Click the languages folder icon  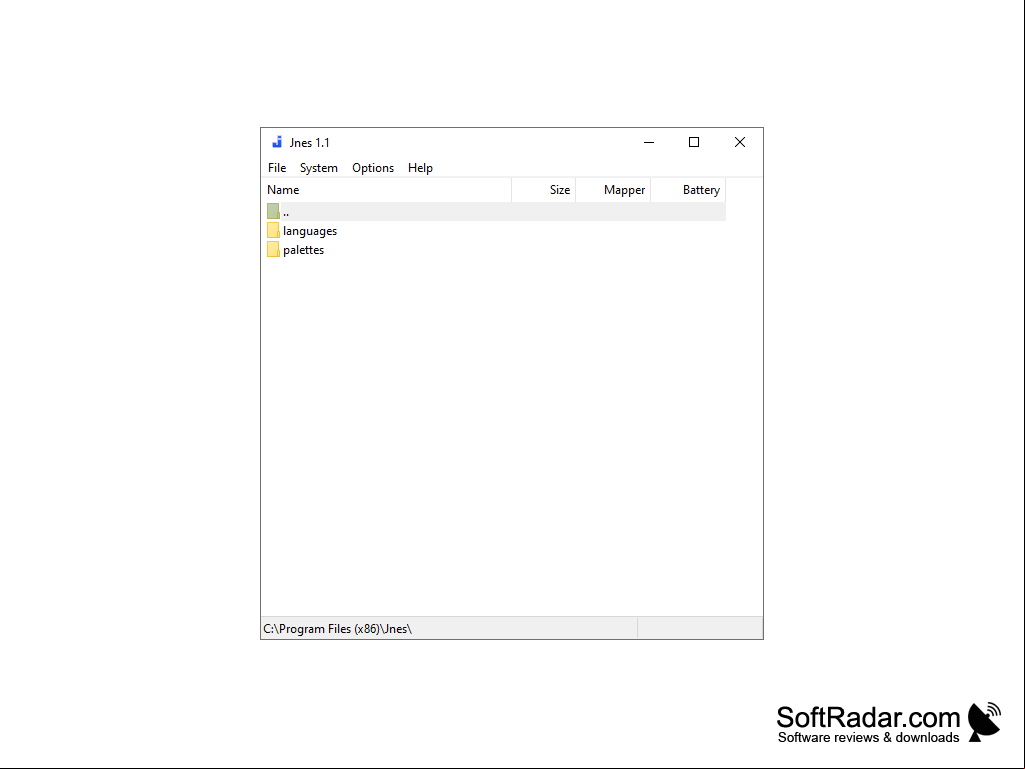tap(273, 230)
